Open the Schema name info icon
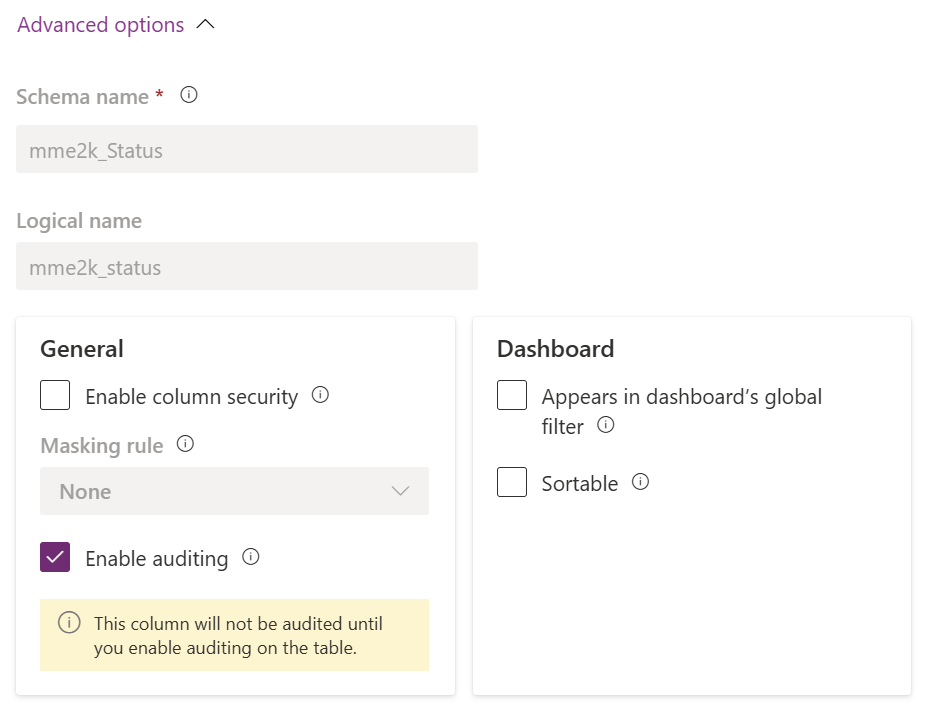 pyautogui.click(x=189, y=95)
